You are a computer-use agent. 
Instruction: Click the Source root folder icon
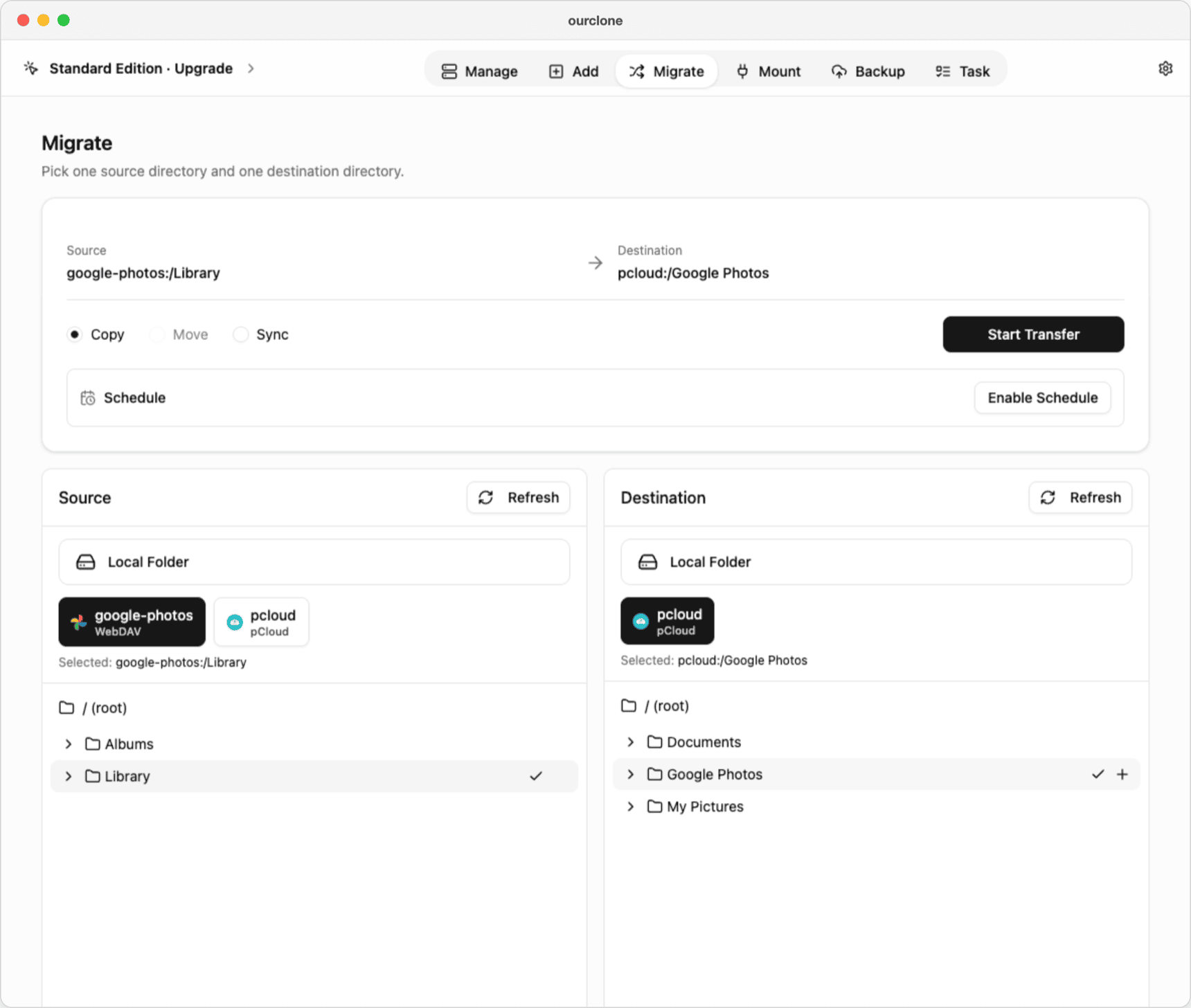pos(66,708)
